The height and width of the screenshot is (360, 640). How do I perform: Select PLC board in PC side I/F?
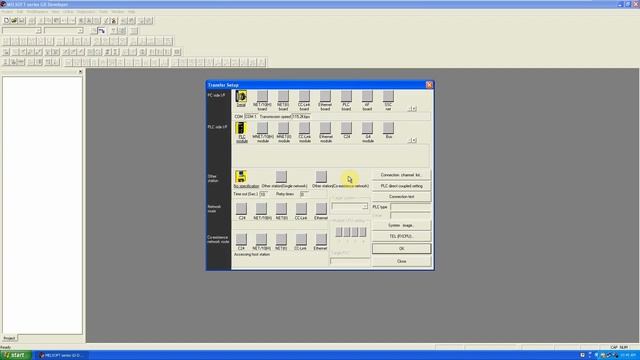click(346, 97)
